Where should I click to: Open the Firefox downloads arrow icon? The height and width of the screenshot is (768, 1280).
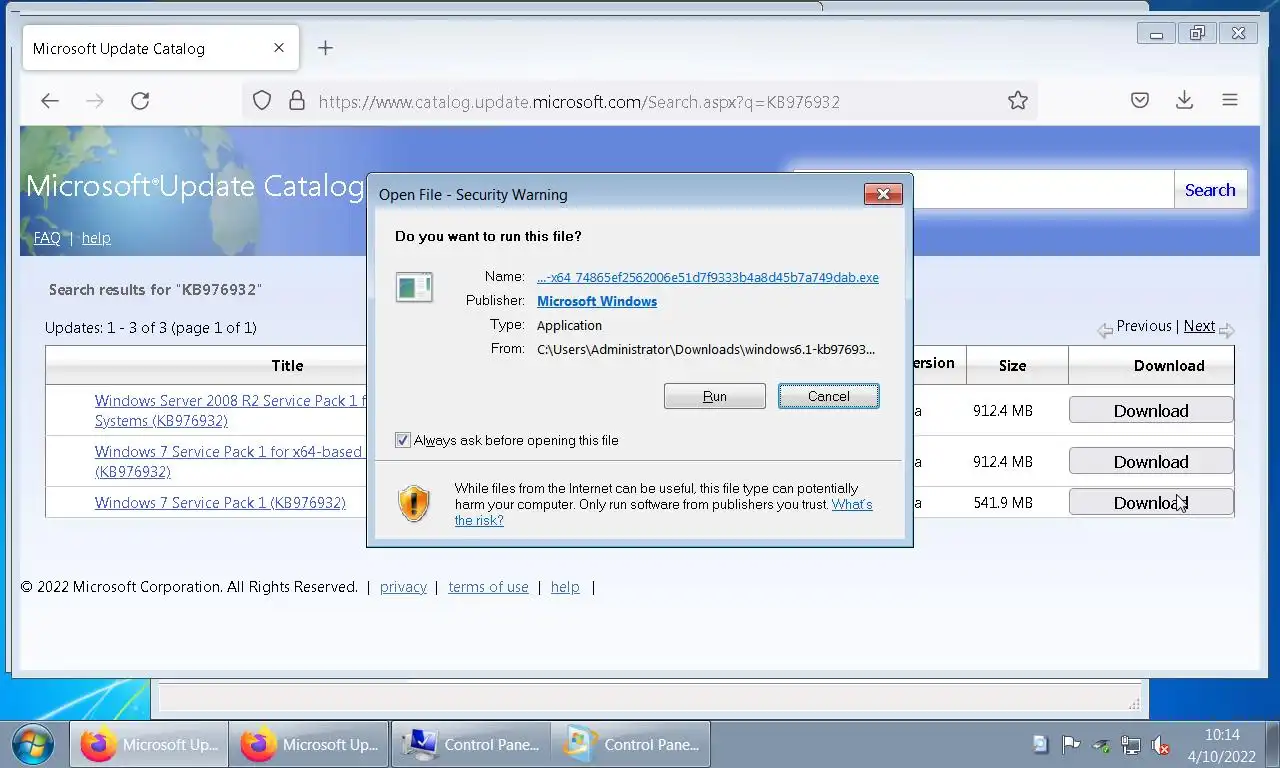[x=1184, y=100]
